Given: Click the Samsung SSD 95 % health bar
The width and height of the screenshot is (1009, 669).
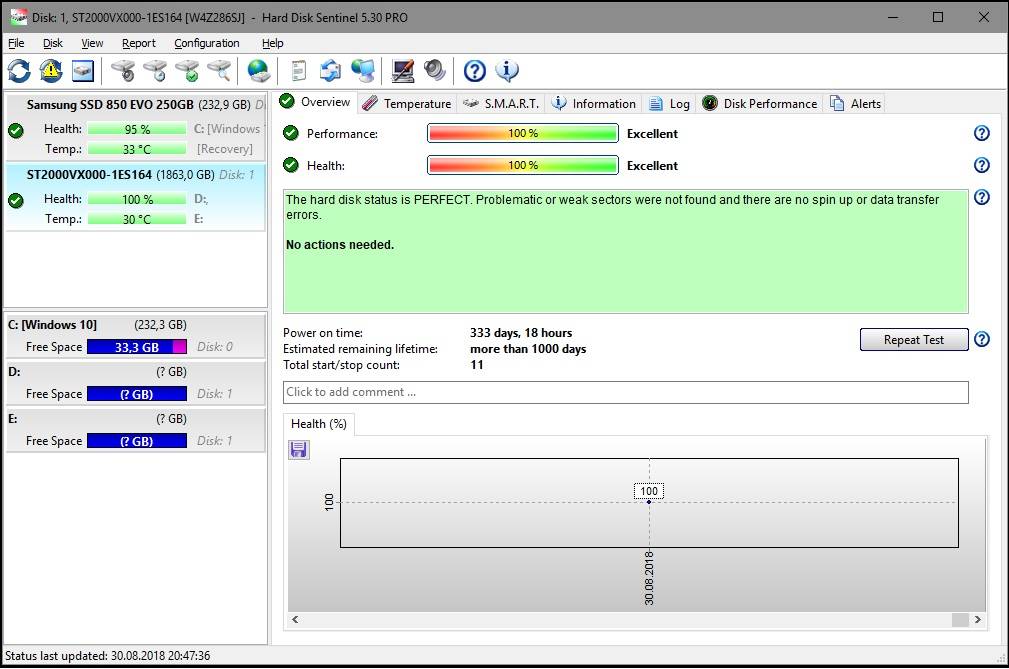Looking at the screenshot, I should tap(137, 129).
